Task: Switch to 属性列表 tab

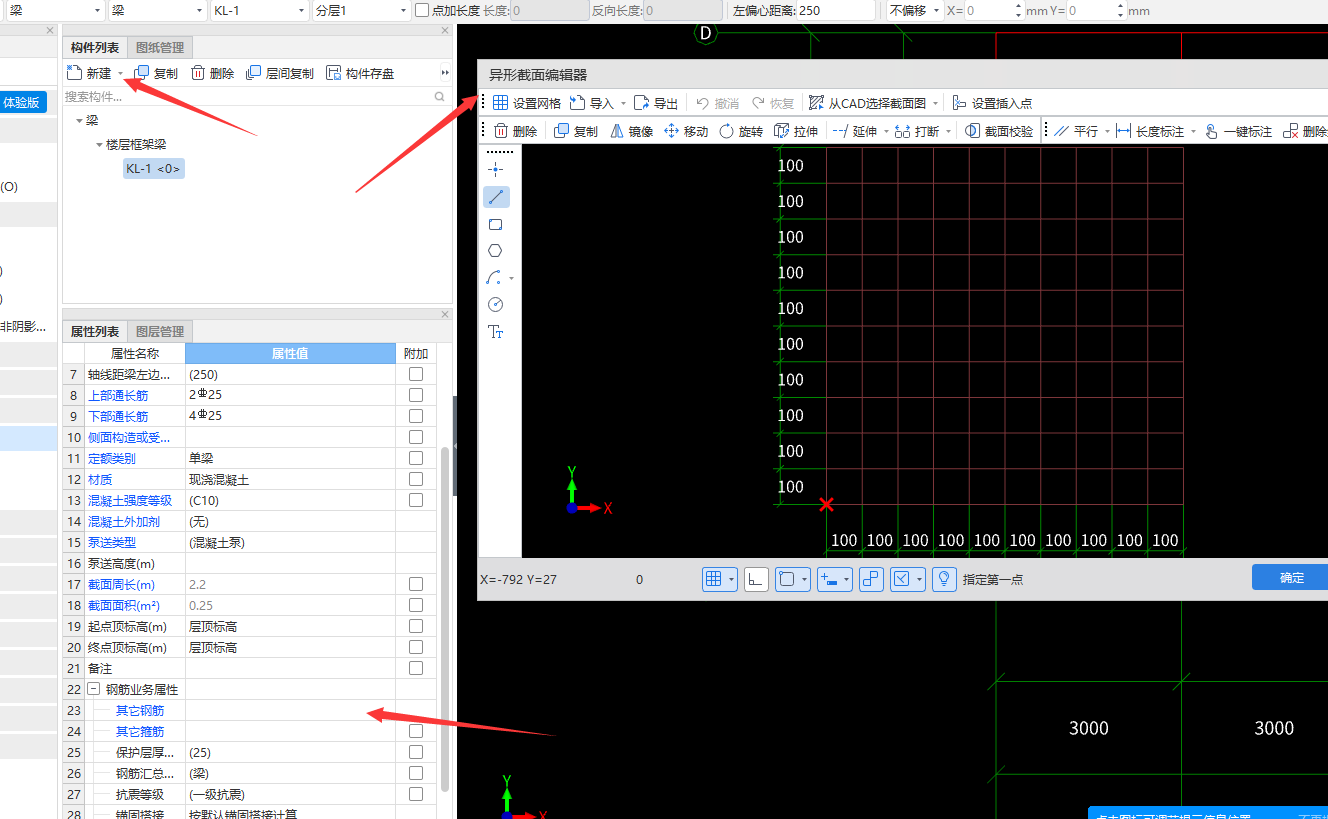Action: (x=95, y=331)
